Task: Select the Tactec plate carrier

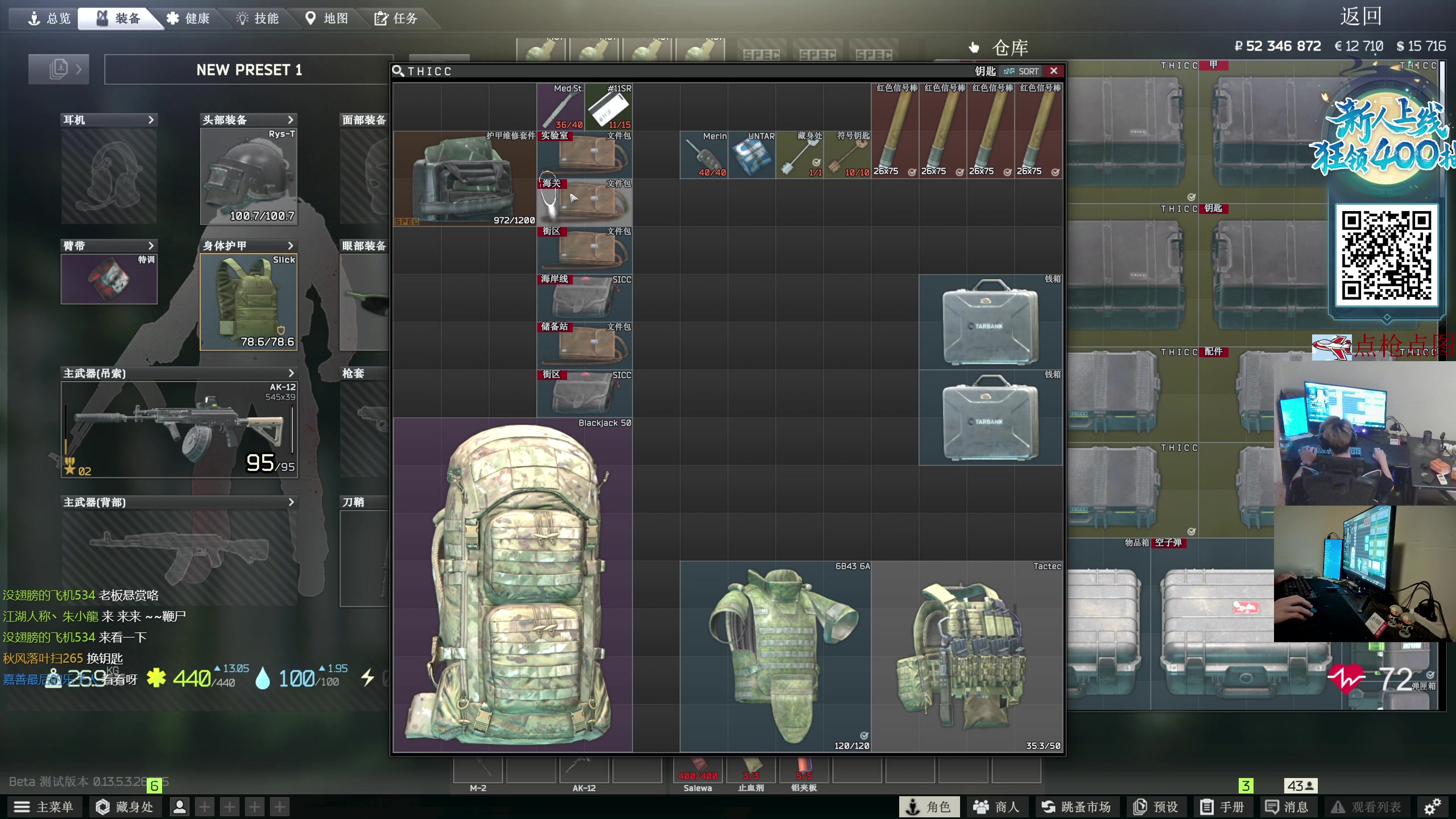Action: 967,656
